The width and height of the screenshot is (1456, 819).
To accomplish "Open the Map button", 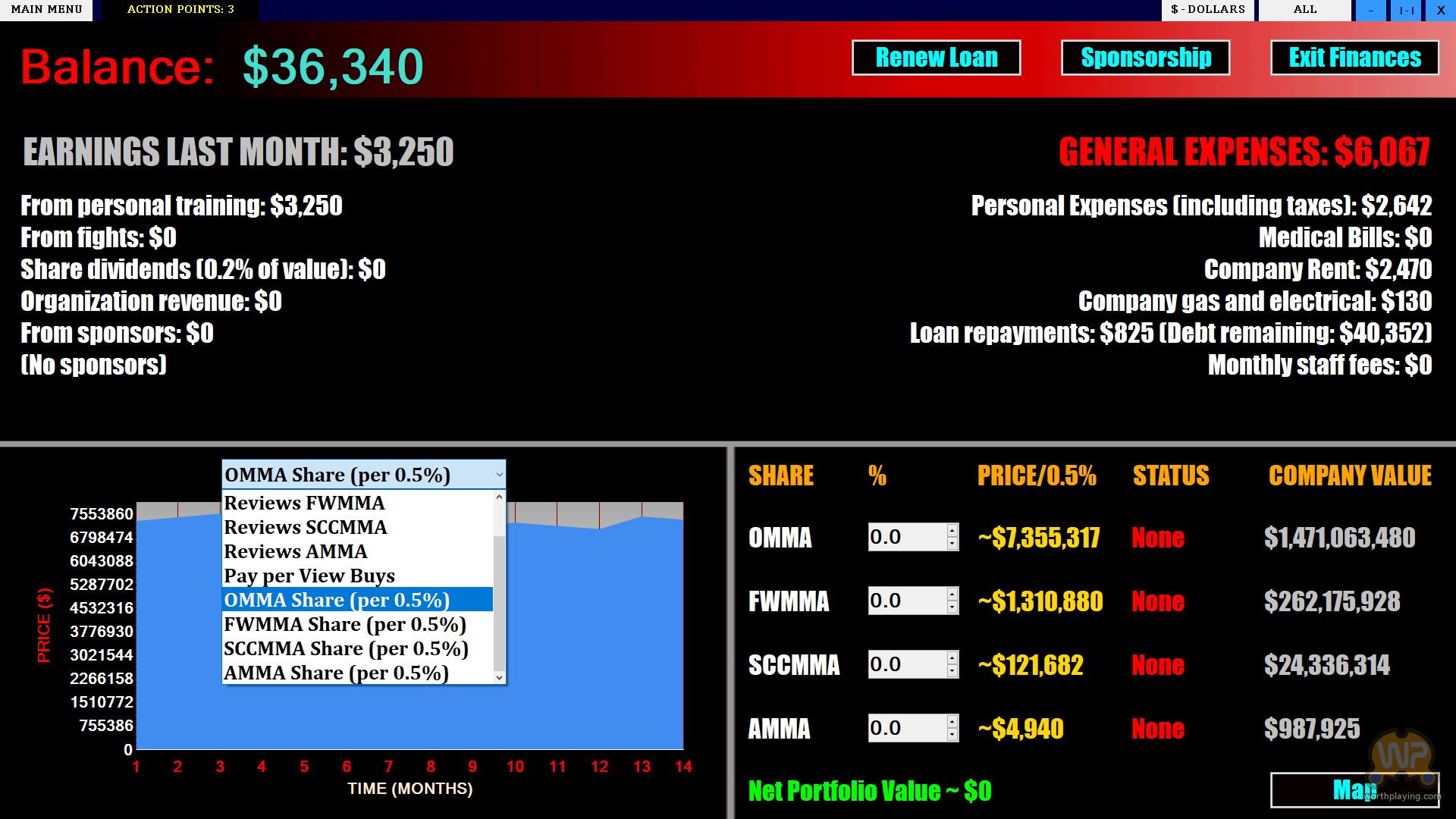I will (1354, 790).
